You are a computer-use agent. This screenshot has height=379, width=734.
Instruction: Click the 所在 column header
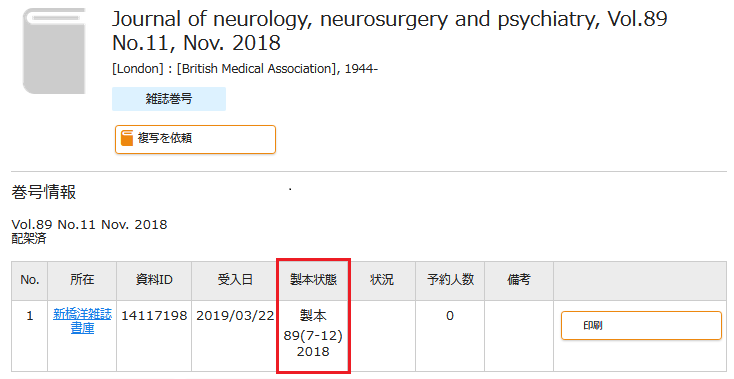click(82, 280)
